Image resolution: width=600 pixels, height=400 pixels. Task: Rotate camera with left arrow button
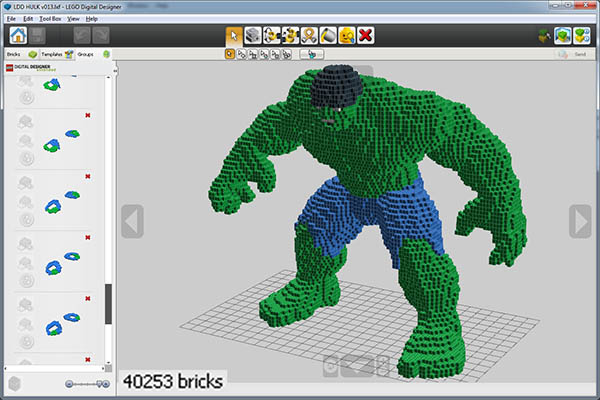(x=133, y=221)
